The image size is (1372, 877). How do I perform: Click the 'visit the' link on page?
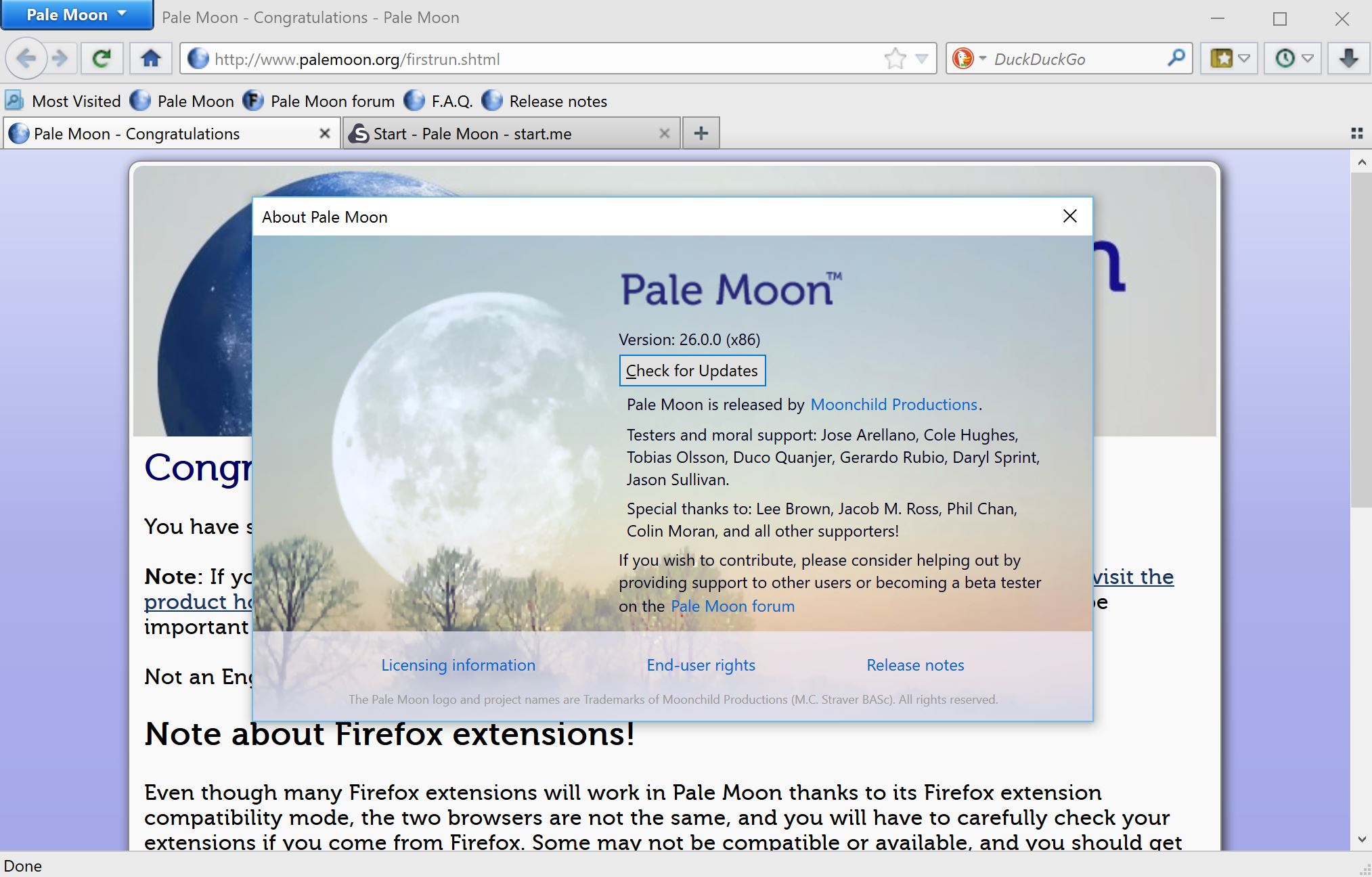point(1134,577)
